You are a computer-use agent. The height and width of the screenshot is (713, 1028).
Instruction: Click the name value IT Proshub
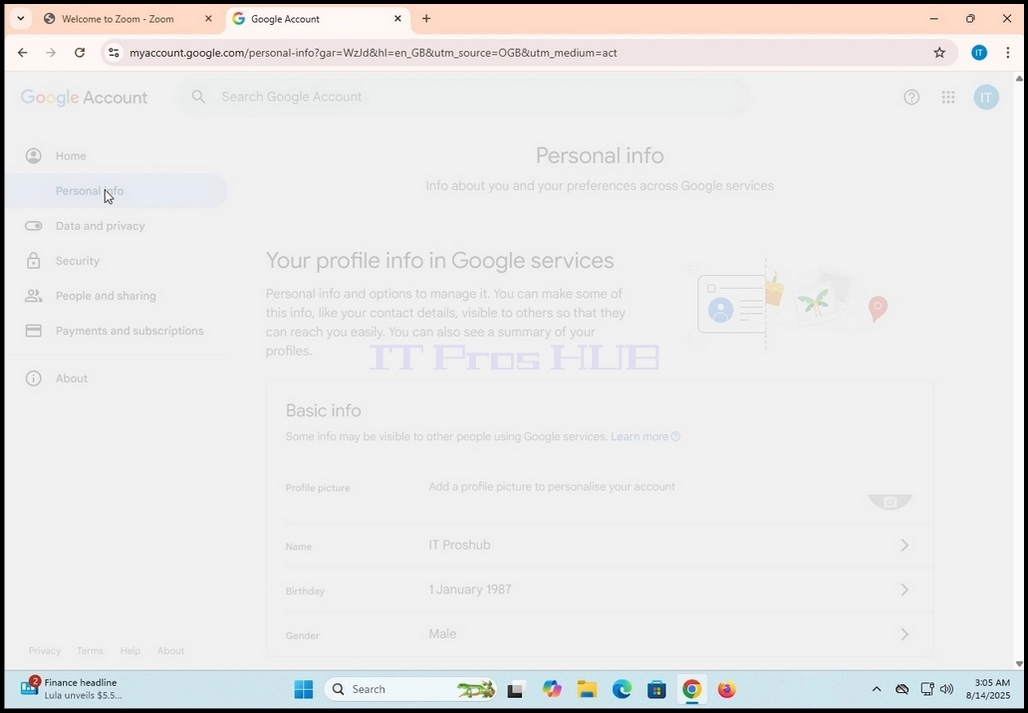point(459,545)
